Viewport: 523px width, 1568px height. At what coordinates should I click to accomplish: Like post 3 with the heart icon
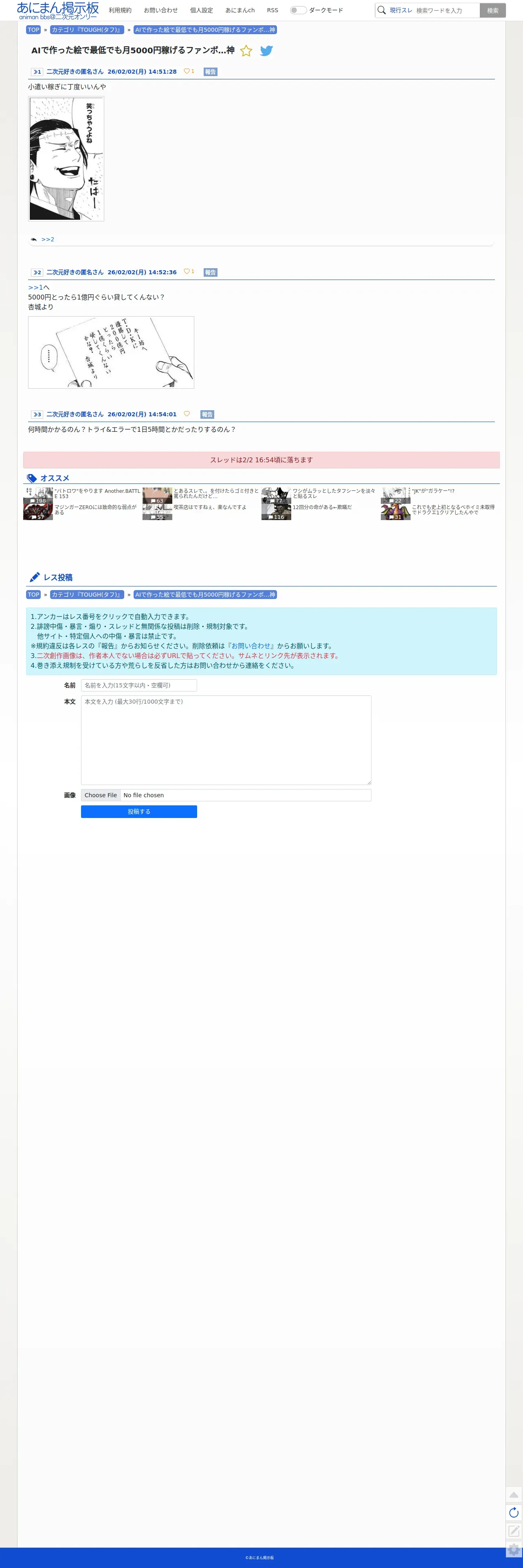click(x=187, y=414)
